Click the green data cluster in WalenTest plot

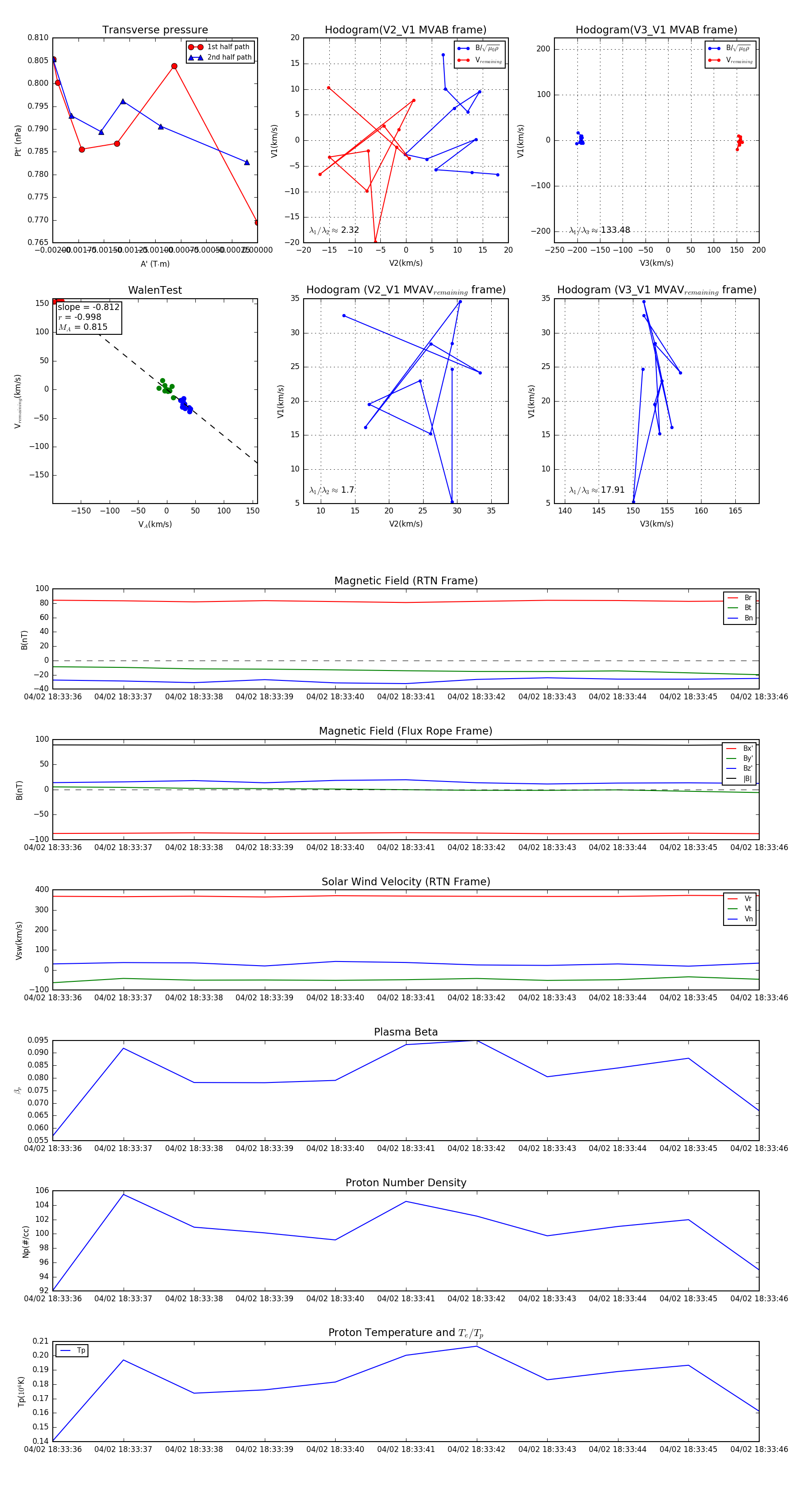pos(165,388)
